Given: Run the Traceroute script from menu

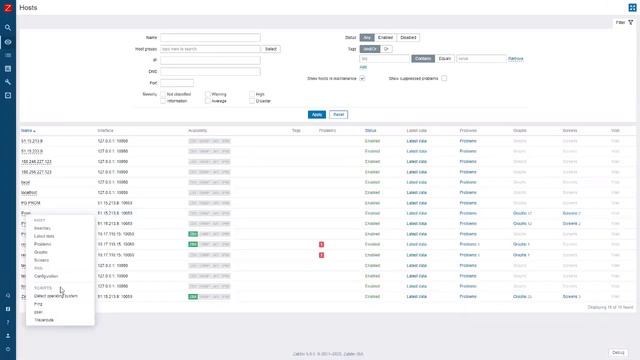Looking at the screenshot, I should click(x=44, y=320).
